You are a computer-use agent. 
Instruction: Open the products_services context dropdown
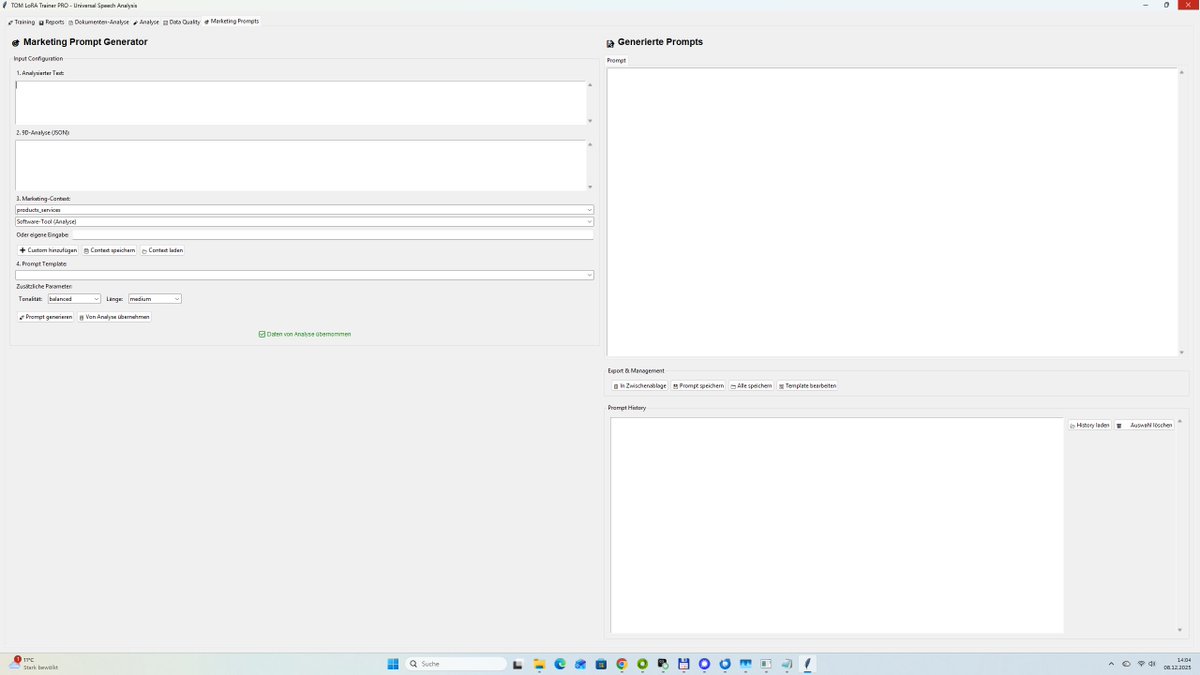tap(304, 210)
